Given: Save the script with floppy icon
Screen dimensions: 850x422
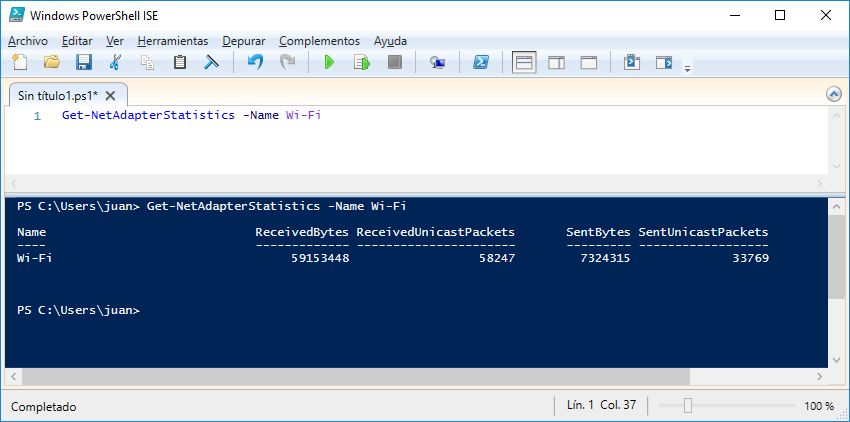Looking at the screenshot, I should coord(83,62).
